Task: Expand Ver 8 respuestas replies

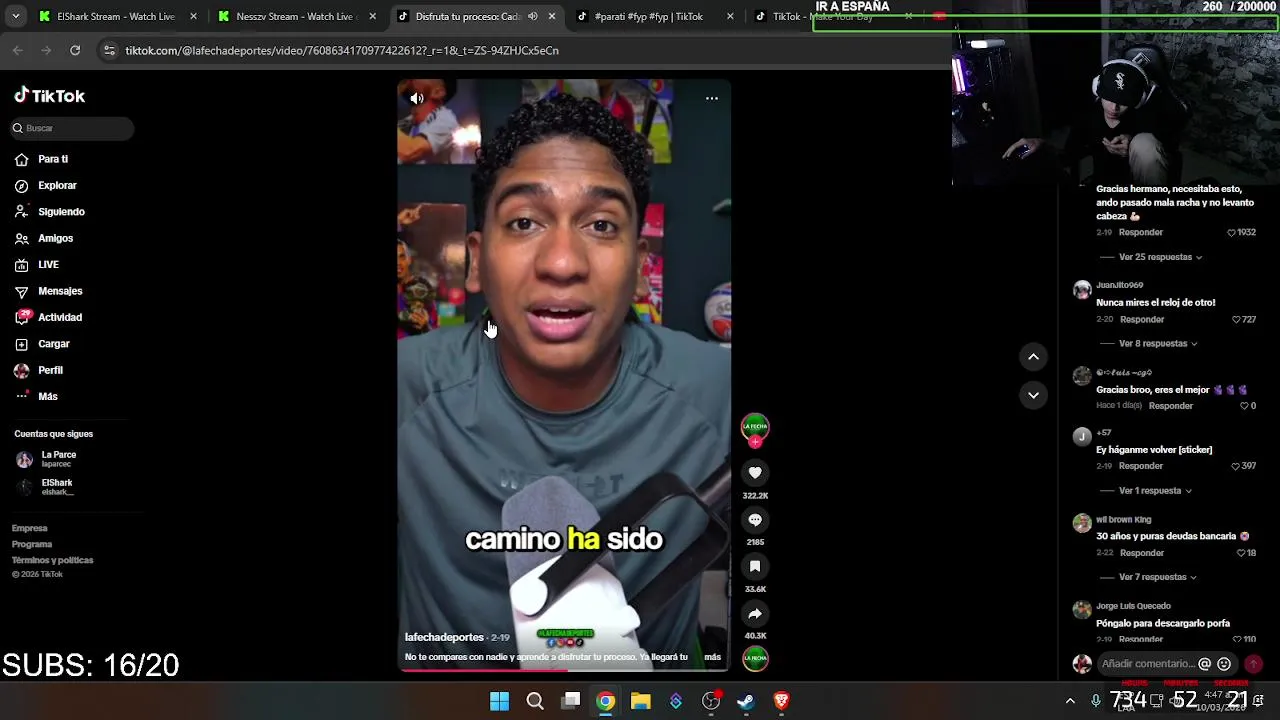Action: (x=1158, y=344)
